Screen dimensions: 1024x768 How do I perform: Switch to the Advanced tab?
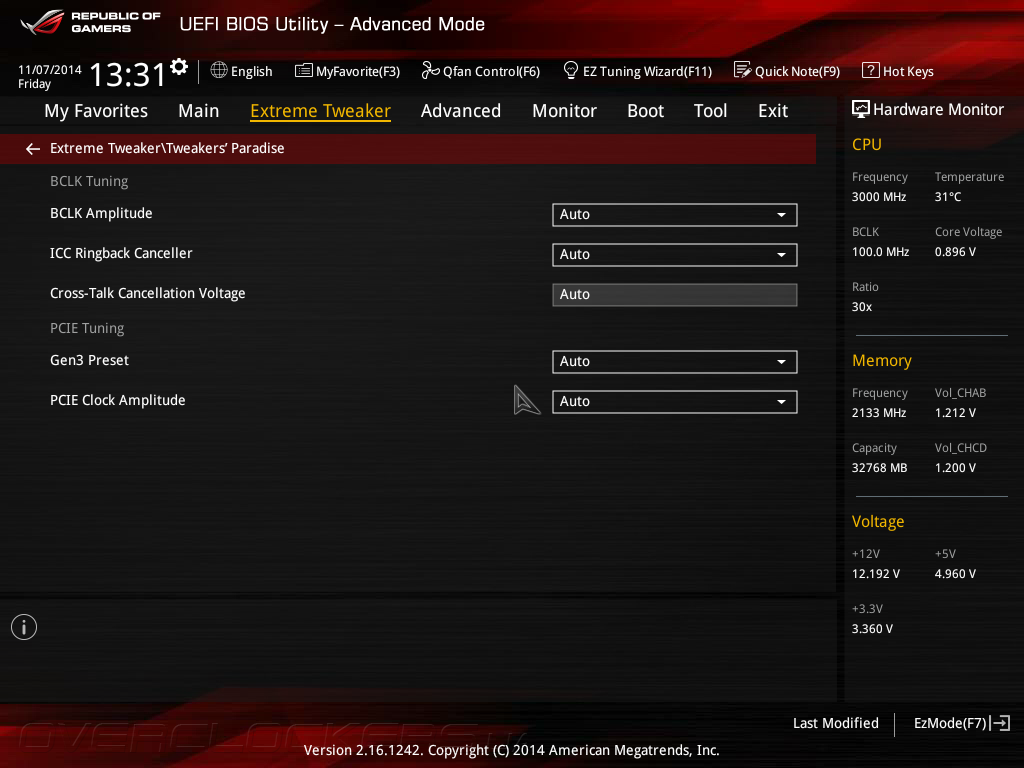[461, 111]
